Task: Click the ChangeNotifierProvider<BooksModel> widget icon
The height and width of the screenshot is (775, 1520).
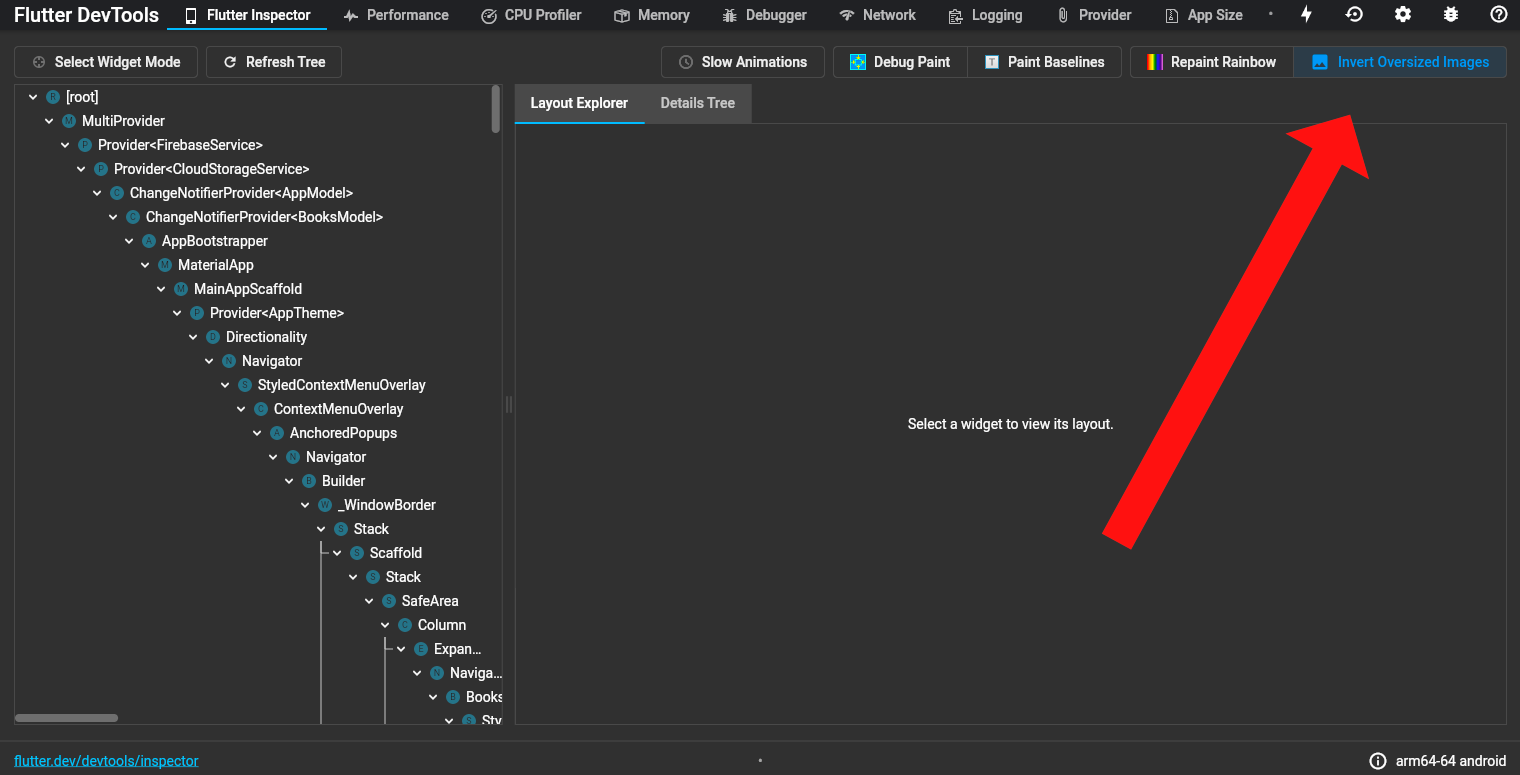Action: pos(133,217)
